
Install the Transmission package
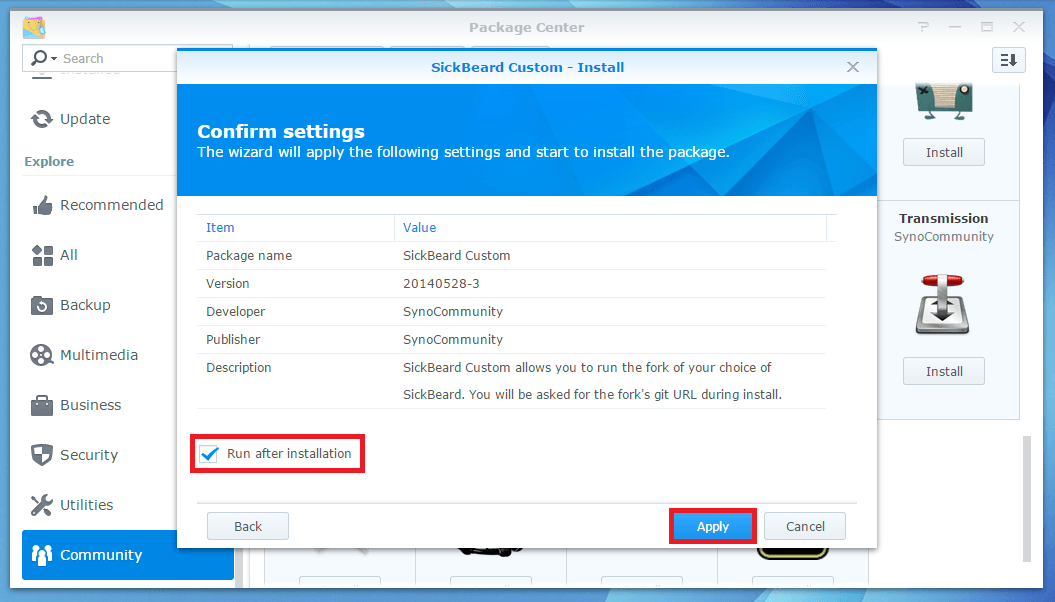pos(943,371)
